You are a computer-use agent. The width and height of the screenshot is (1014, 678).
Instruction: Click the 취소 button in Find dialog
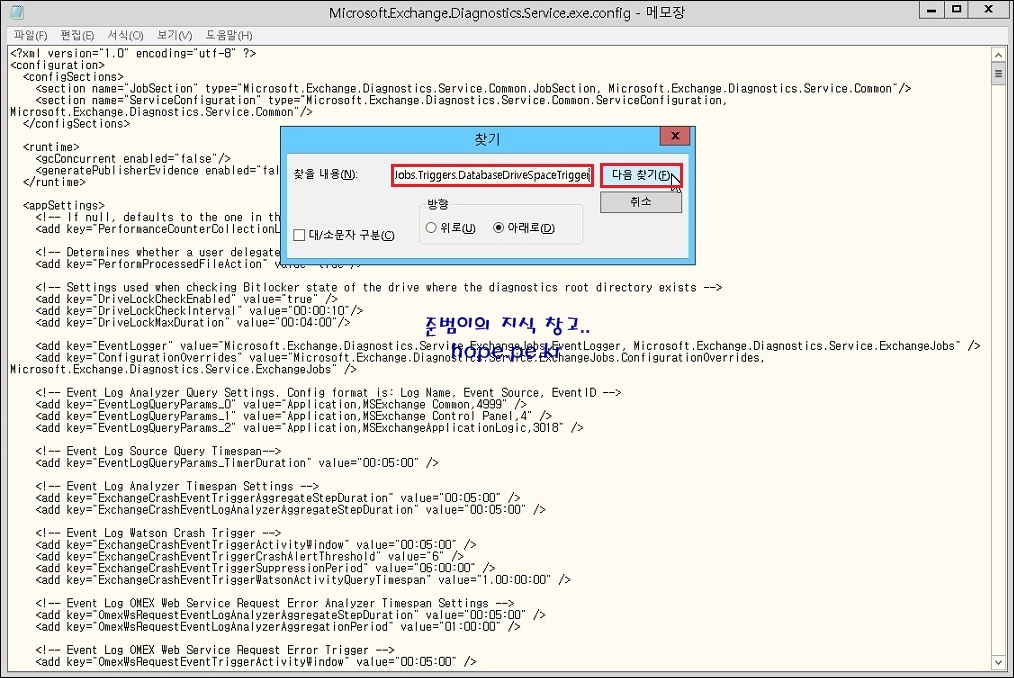(640, 202)
